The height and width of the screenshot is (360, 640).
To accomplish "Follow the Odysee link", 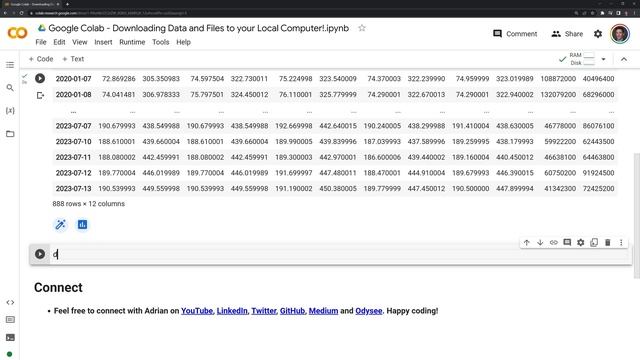I will point(369,311).
